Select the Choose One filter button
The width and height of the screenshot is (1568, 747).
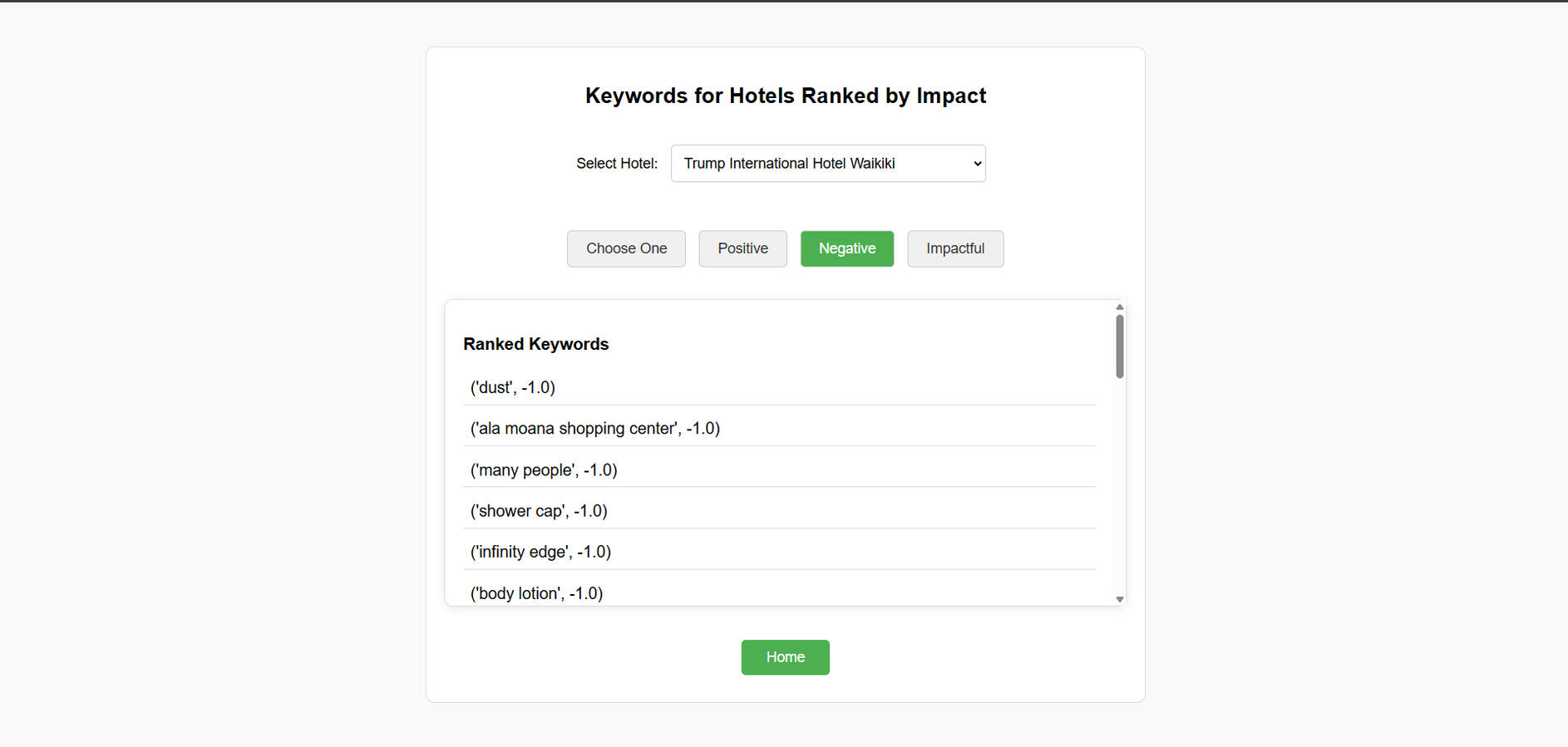626,248
